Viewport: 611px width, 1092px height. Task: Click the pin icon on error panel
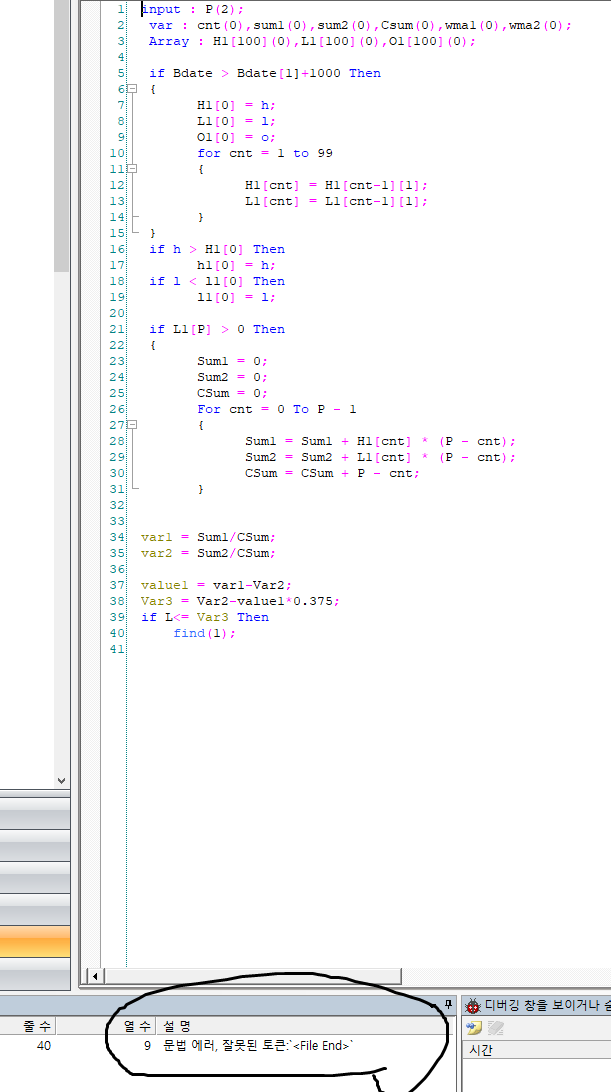448,1004
